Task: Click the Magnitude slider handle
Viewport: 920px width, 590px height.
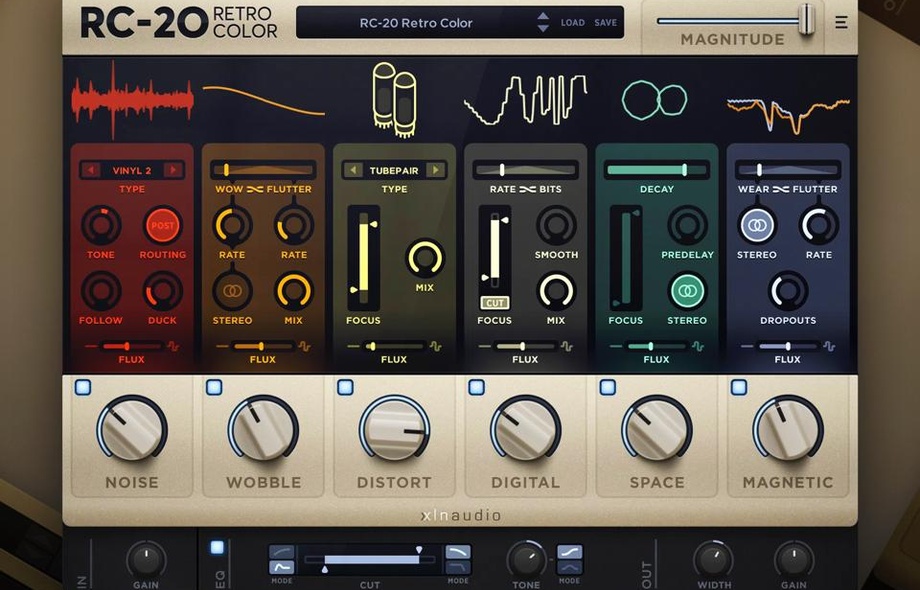Action: (x=806, y=18)
